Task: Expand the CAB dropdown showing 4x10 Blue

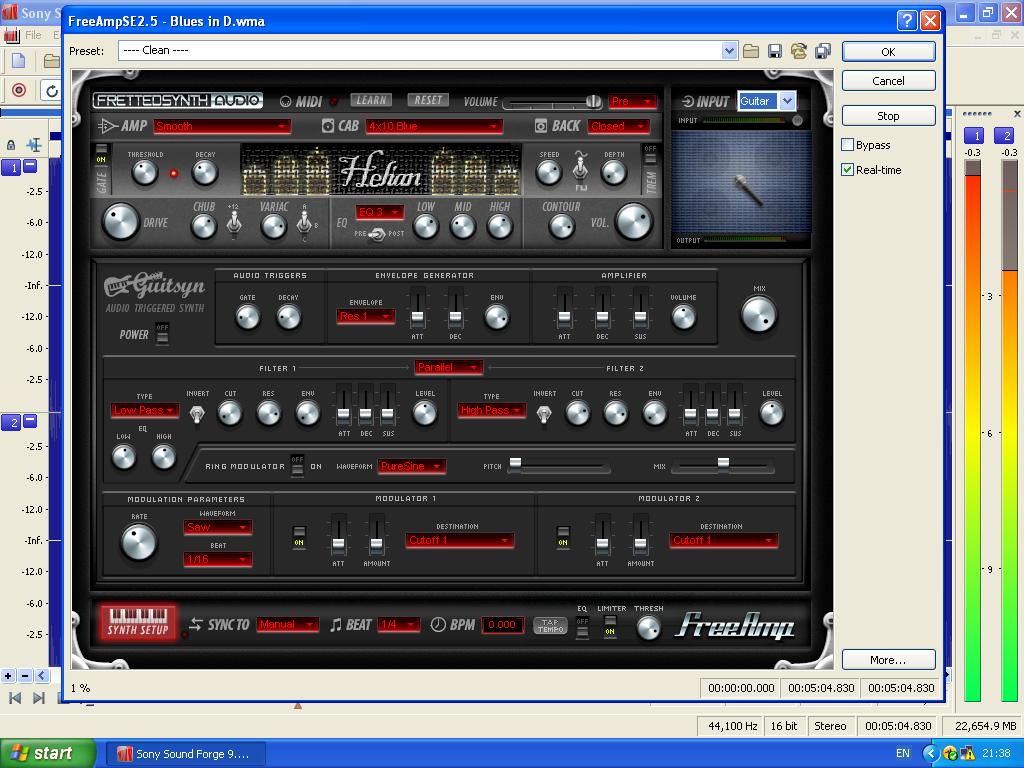Action: (x=433, y=126)
